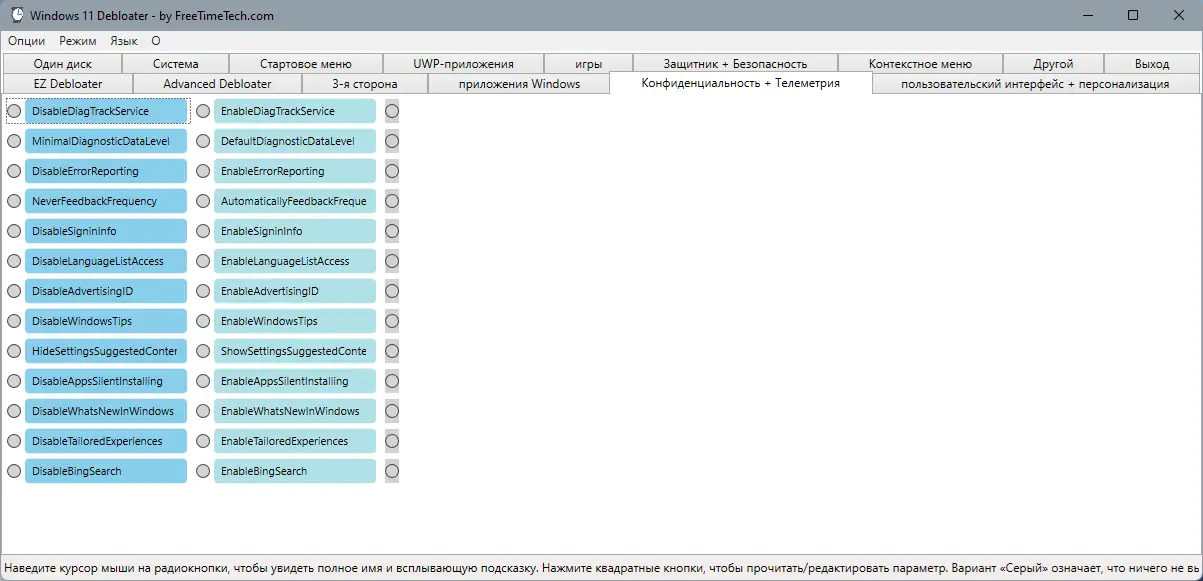Select gray radio button in the DiagTrackService row
1203x581 pixels.
pos(392,111)
